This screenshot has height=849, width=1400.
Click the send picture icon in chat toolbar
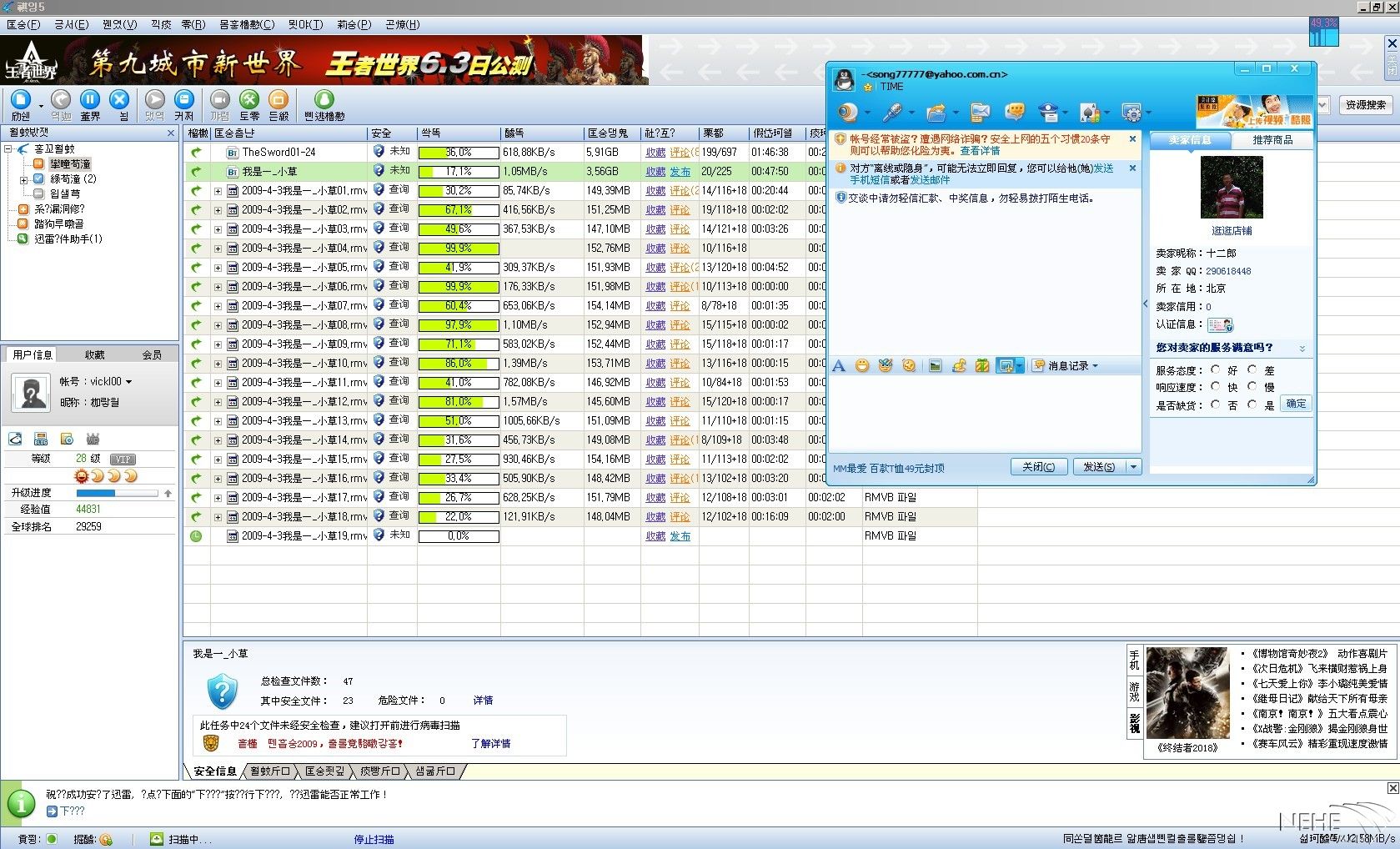[x=935, y=366]
